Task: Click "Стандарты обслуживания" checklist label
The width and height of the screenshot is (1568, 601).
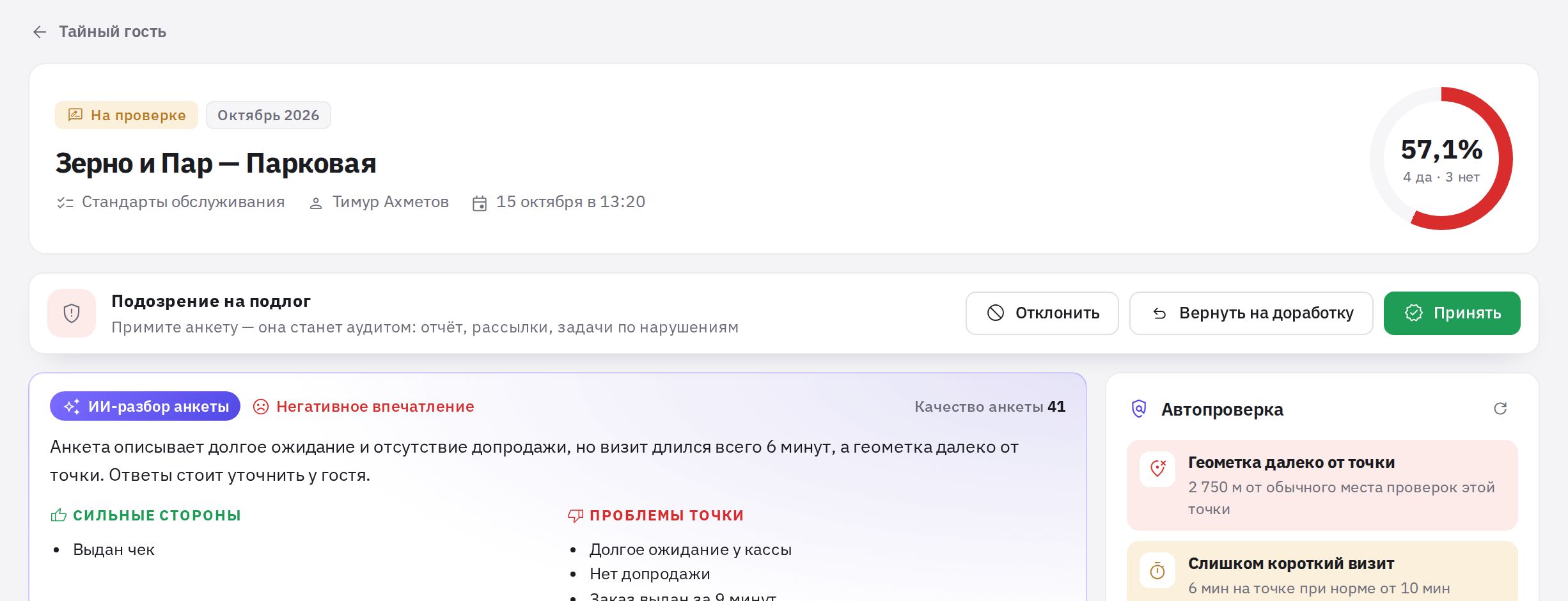Action: tap(184, 202)
